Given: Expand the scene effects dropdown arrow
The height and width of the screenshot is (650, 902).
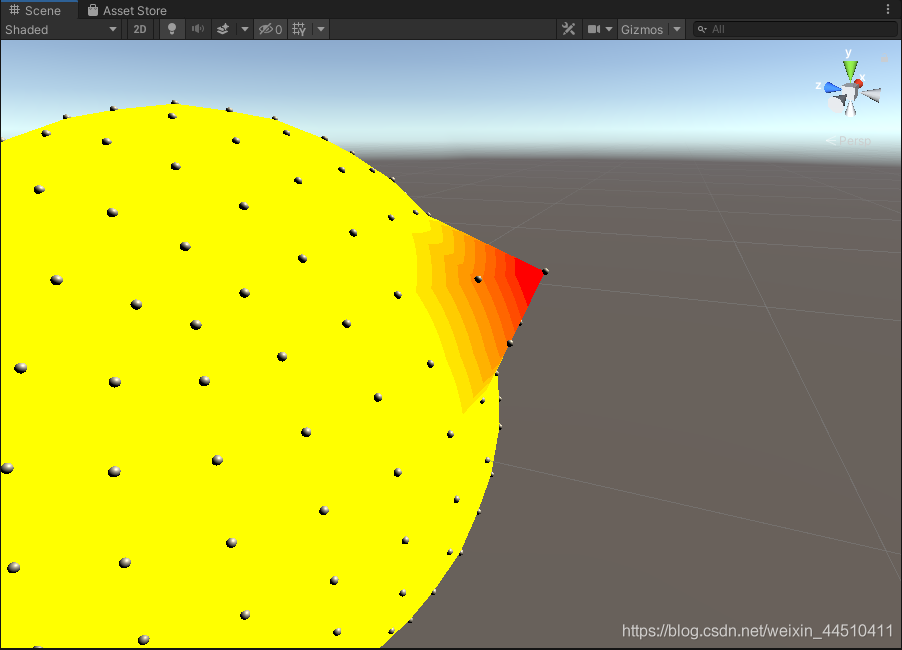Looking at the screenshot, I should click(244, 29).
